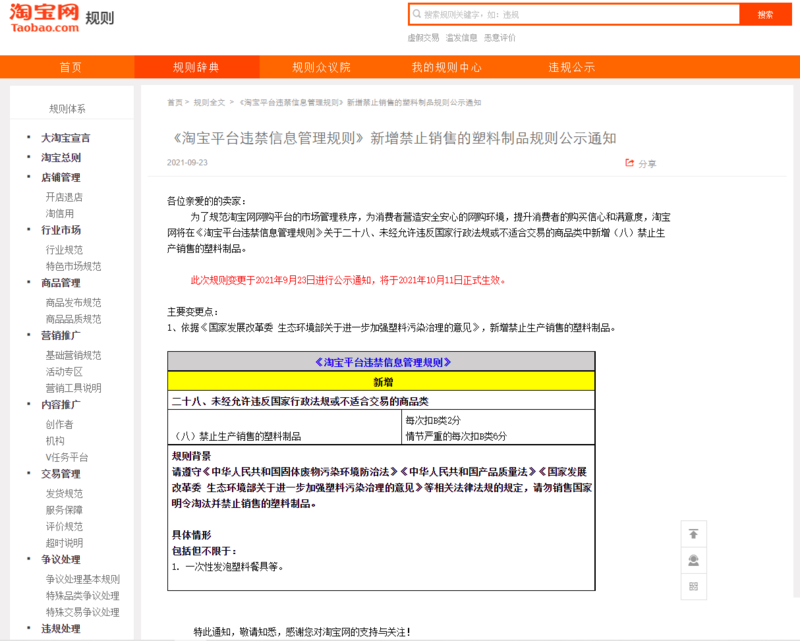Open the 创作者 sidebar link
Screen dimensions: 800x641
pyautogui.click(x=60, y=424)
